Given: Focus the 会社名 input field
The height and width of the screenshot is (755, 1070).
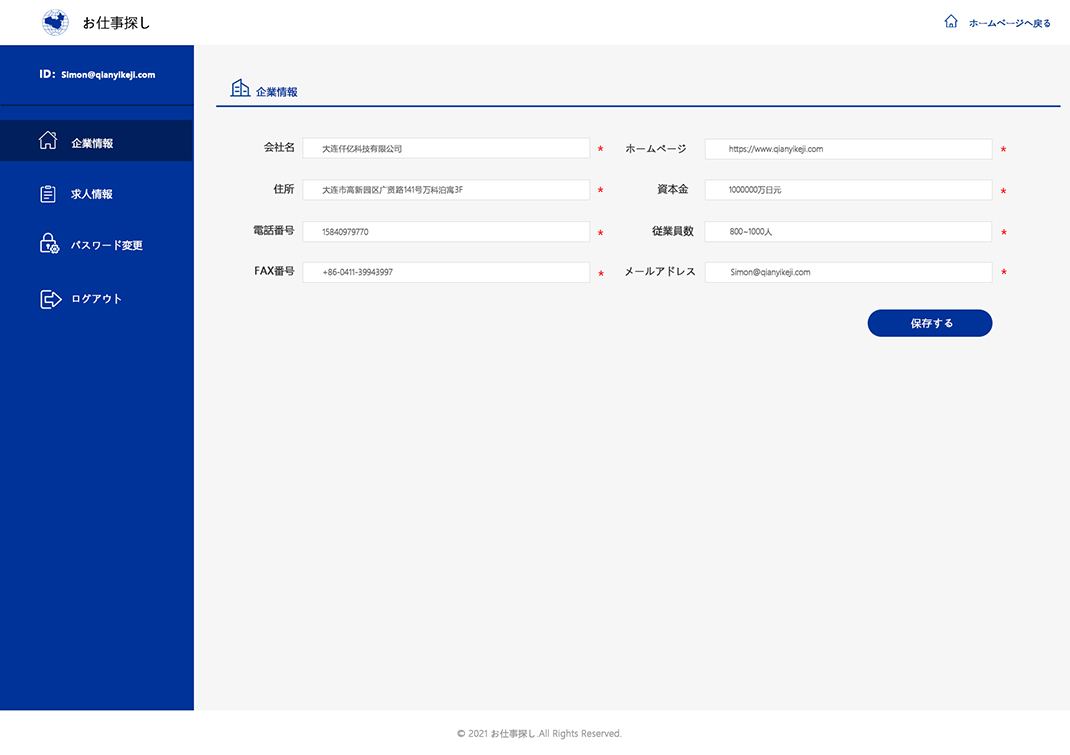Looking at the screenshot, I should tap(446, 148).
